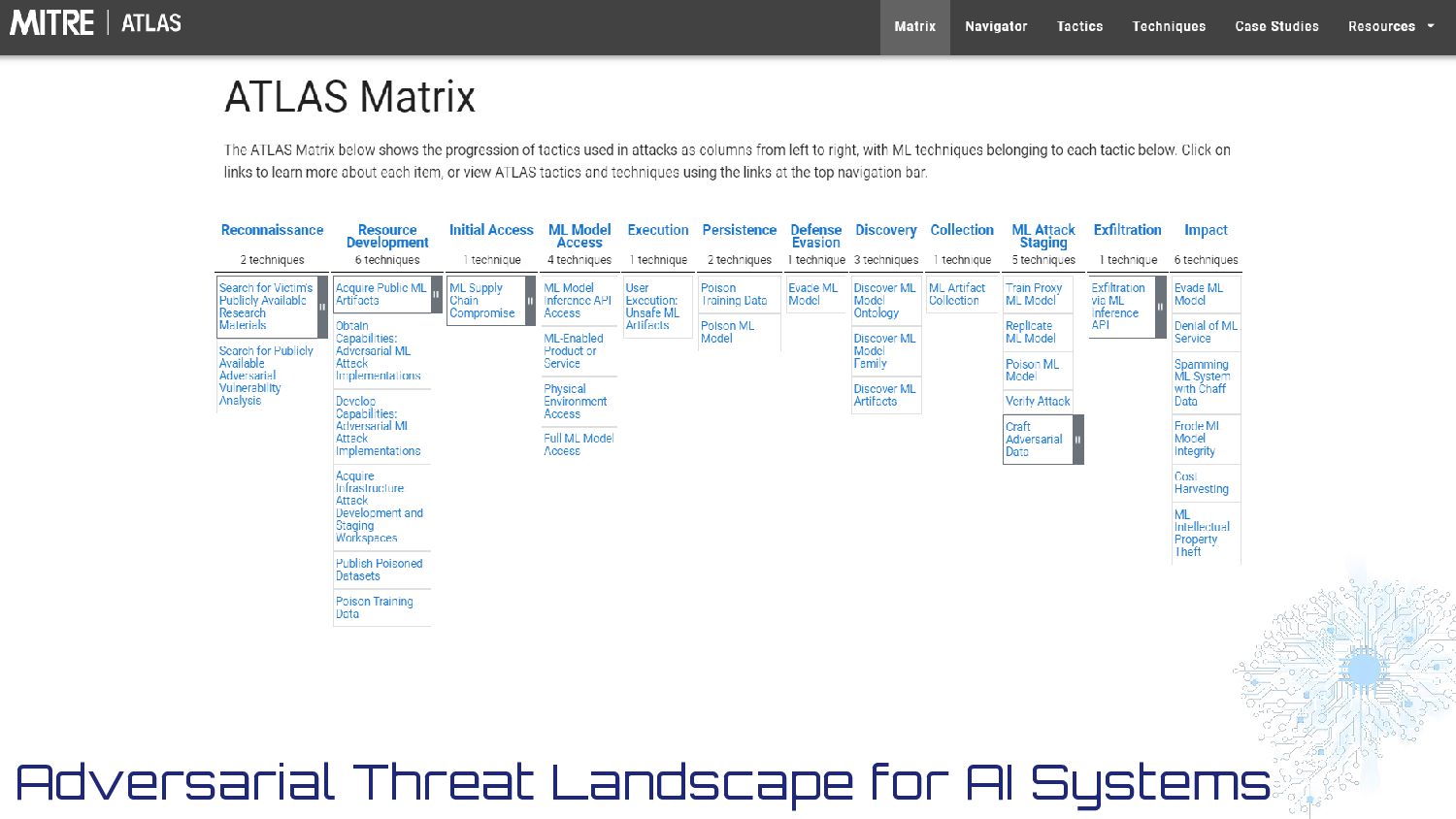Select the Verify Attack technique
Viewport: 1456px width, 819px height.
tap(1037, 401)
